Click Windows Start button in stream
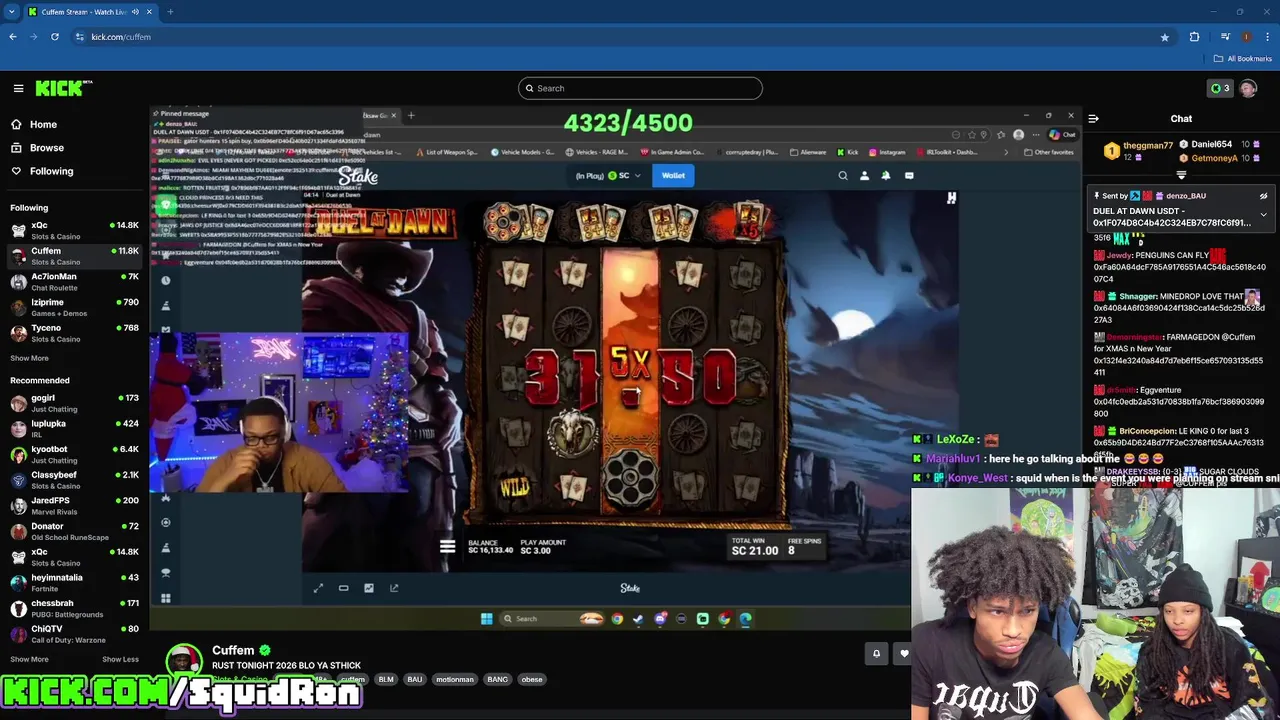 (x=487, y=619)
